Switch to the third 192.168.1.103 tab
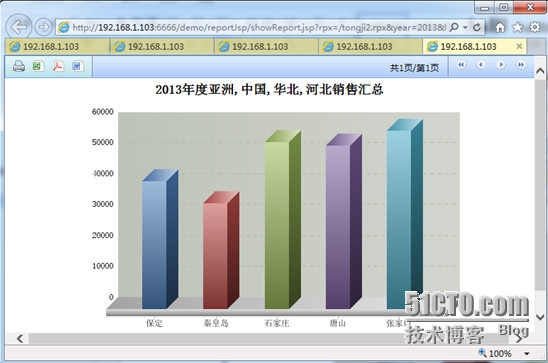This screenshot has height=363, width=548. click(x=266, y=46)
